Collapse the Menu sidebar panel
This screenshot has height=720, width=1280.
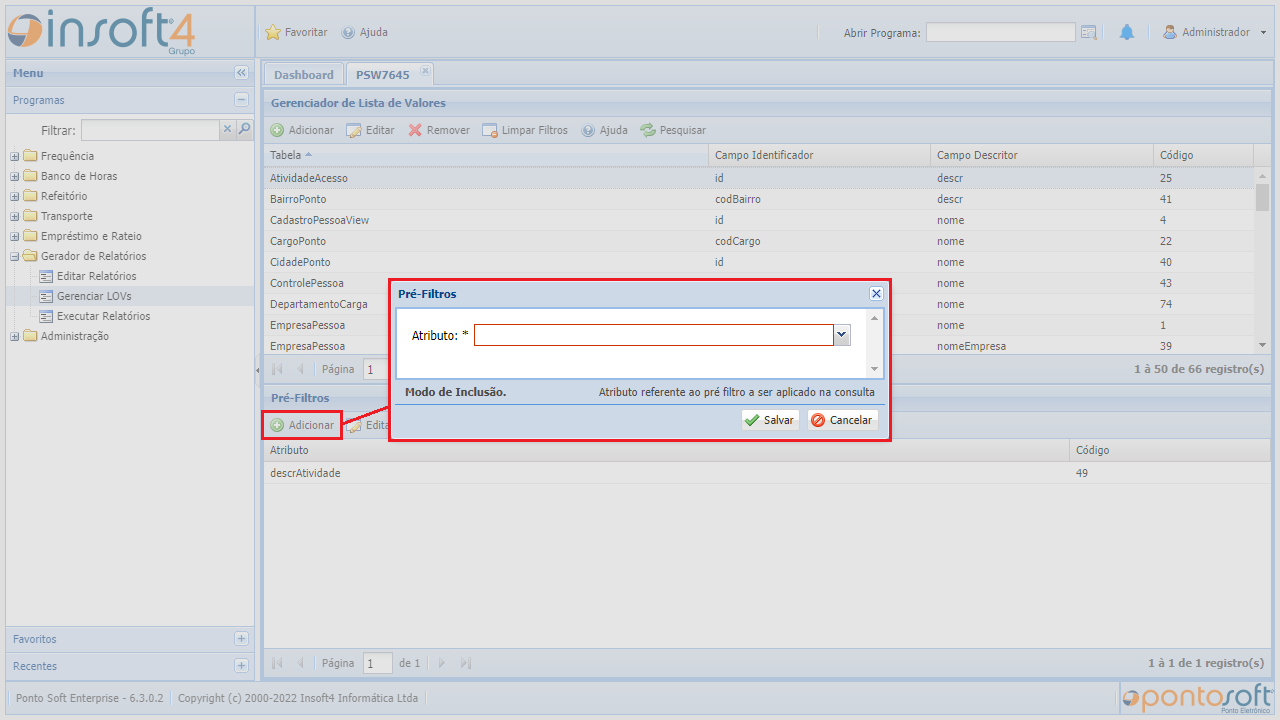pyautogui.click(x=241, y=73)
